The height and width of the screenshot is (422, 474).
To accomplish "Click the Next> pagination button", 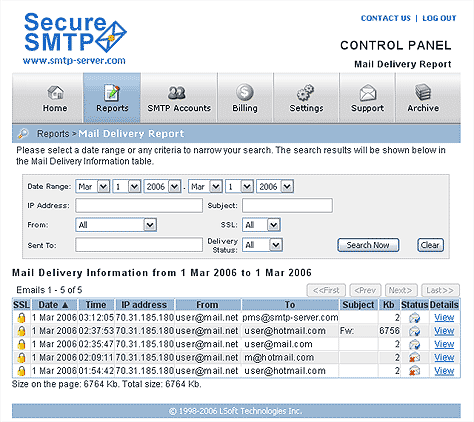I will coord(401,290).
